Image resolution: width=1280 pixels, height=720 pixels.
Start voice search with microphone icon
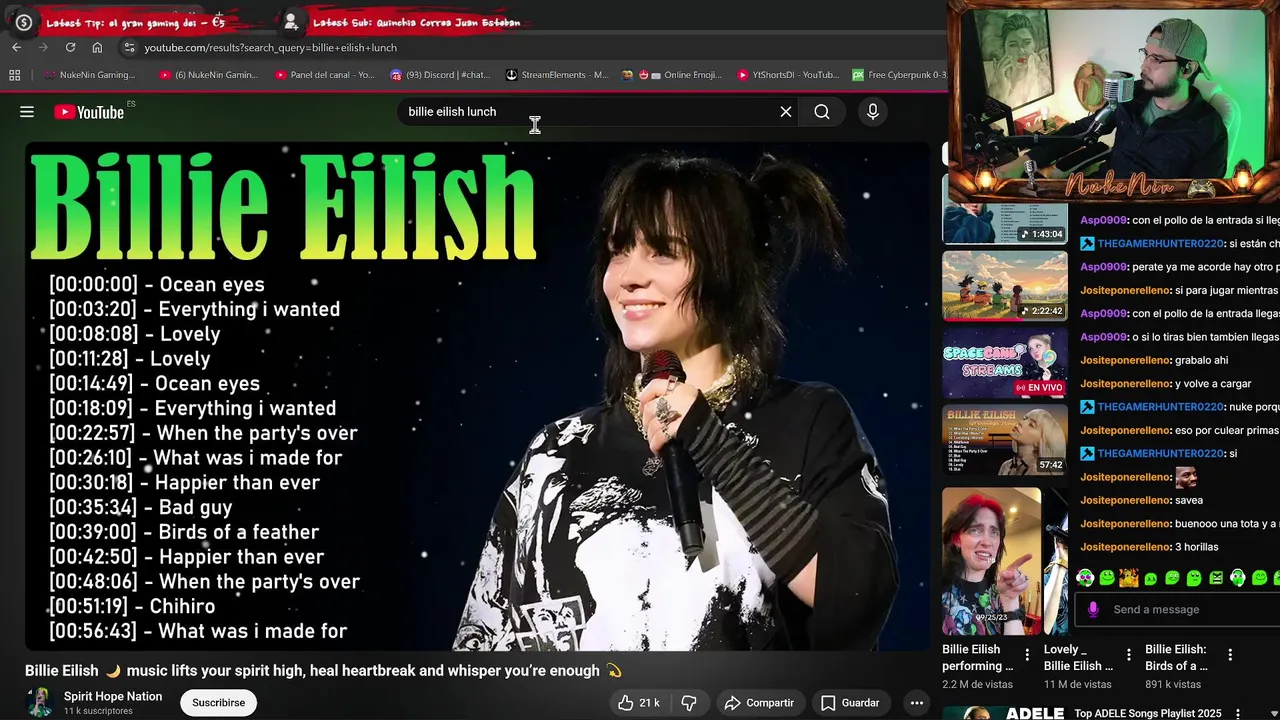point(873,112)
